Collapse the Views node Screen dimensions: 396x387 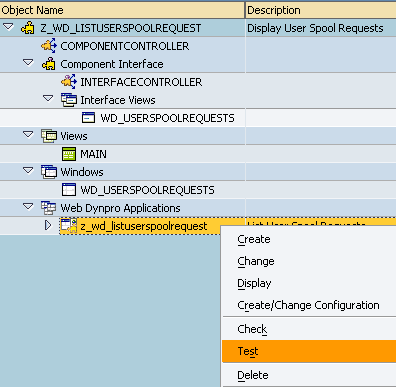coord(28,135)
